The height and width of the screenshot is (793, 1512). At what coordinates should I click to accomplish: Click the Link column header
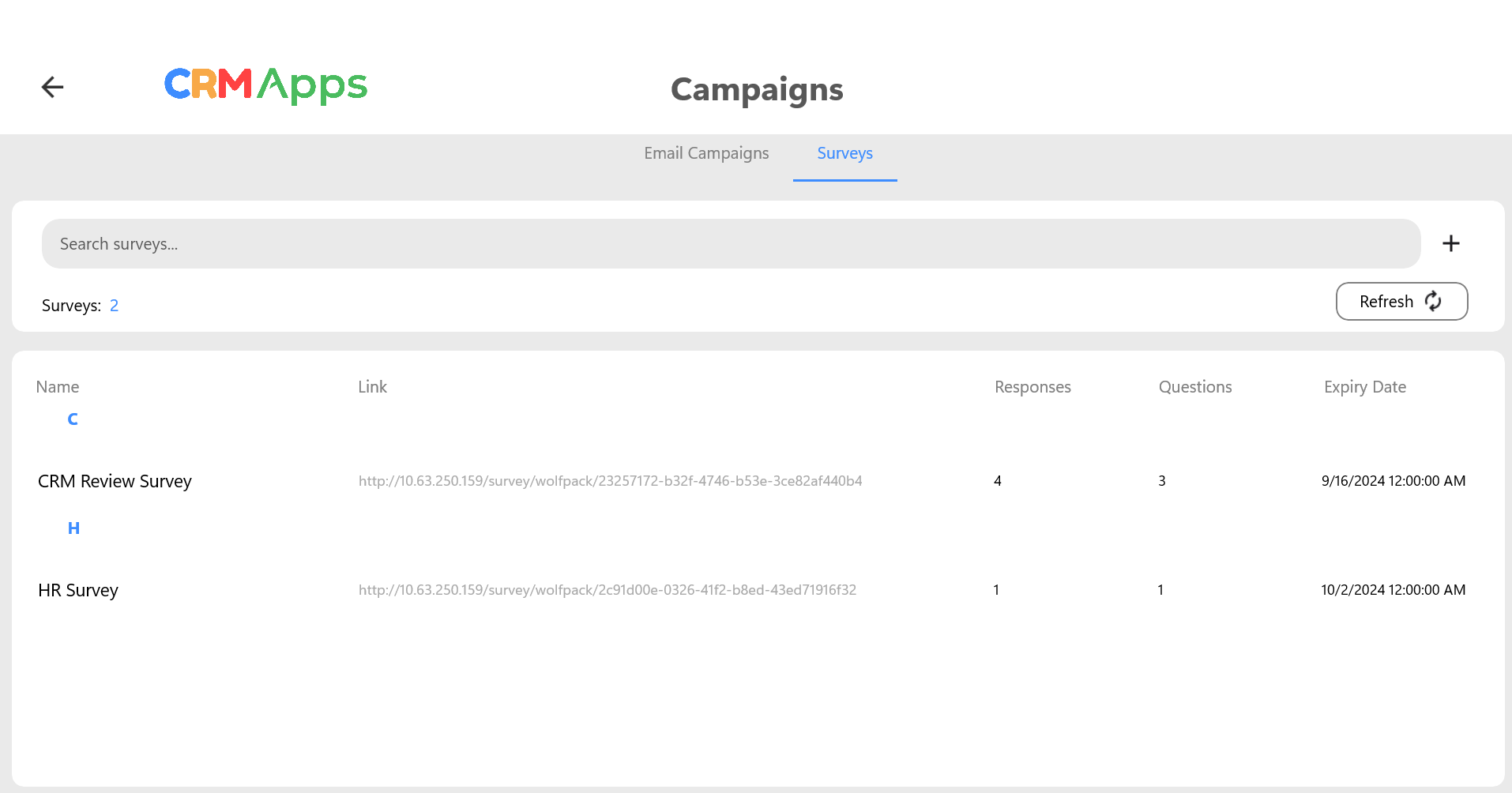pyautogui.click(x=372, y=387)
